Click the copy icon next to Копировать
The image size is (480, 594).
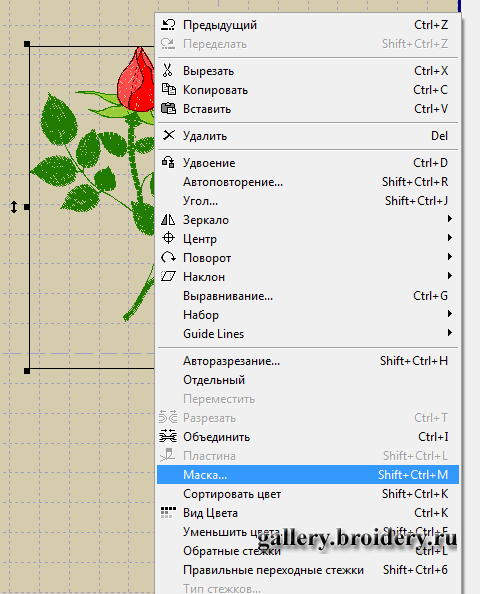169,89
